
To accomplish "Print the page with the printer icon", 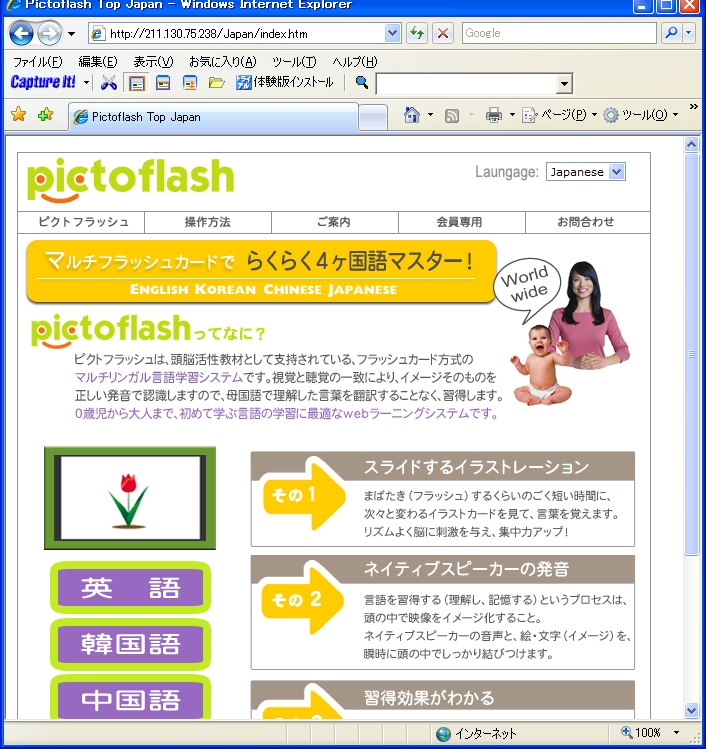I will click(x=494, y=115).
